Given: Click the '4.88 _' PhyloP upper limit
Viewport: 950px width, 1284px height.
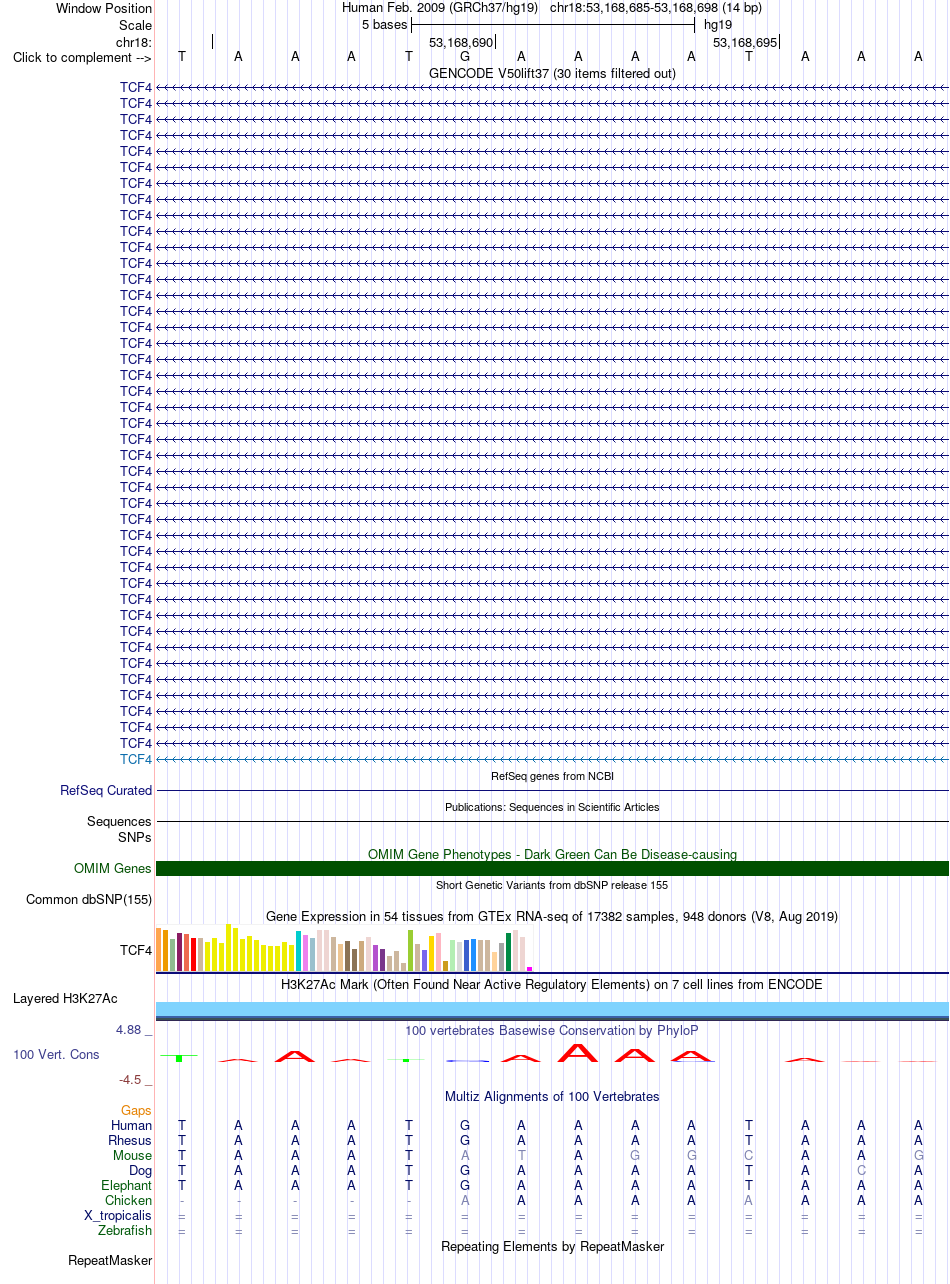Looking at the screenshot, I should tap(136, 1029).
